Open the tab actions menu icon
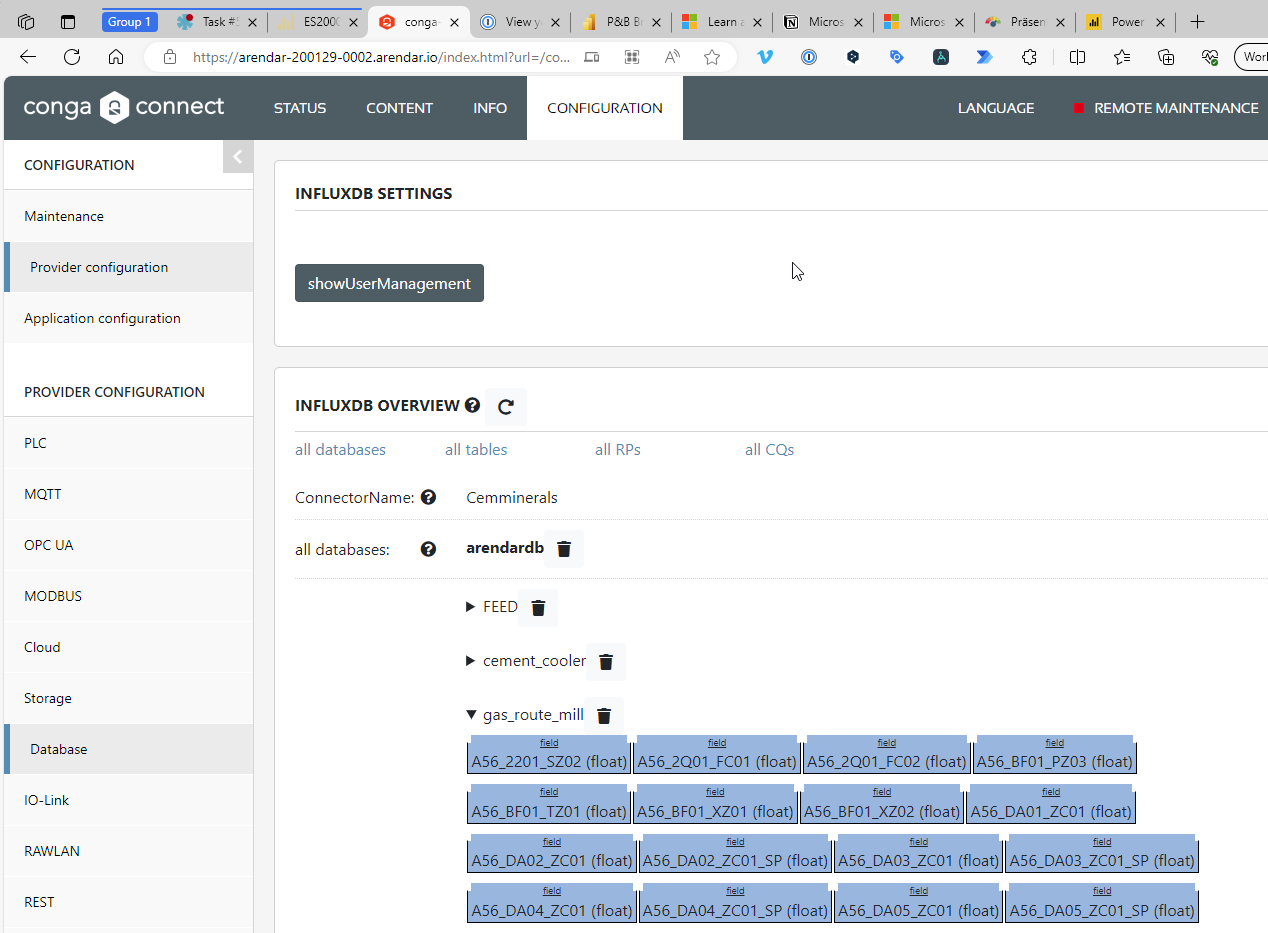 tap(68, 21)
